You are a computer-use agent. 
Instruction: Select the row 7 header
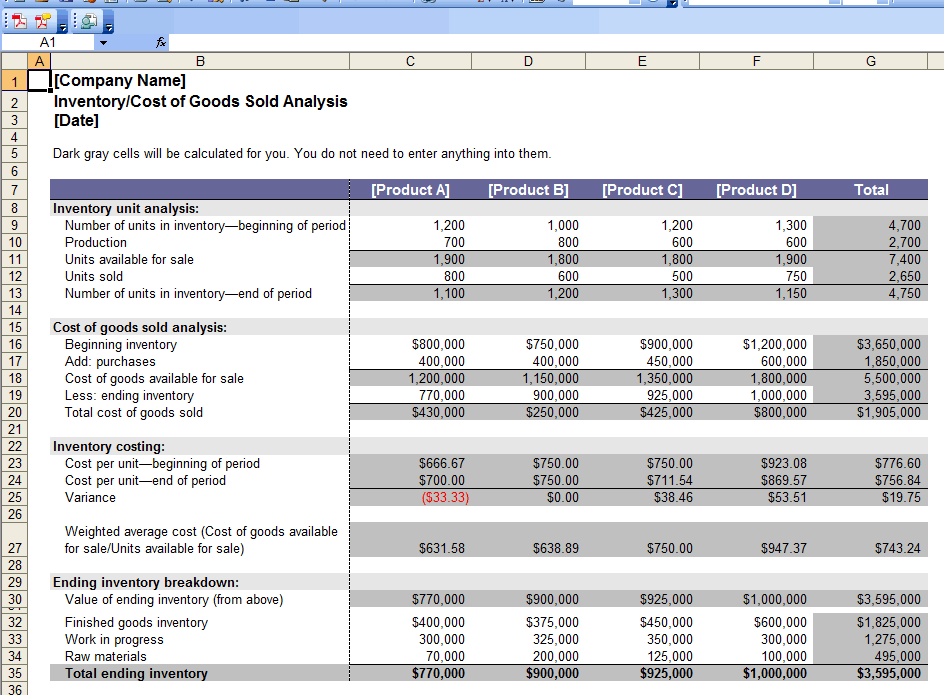[x=15, y=190]
